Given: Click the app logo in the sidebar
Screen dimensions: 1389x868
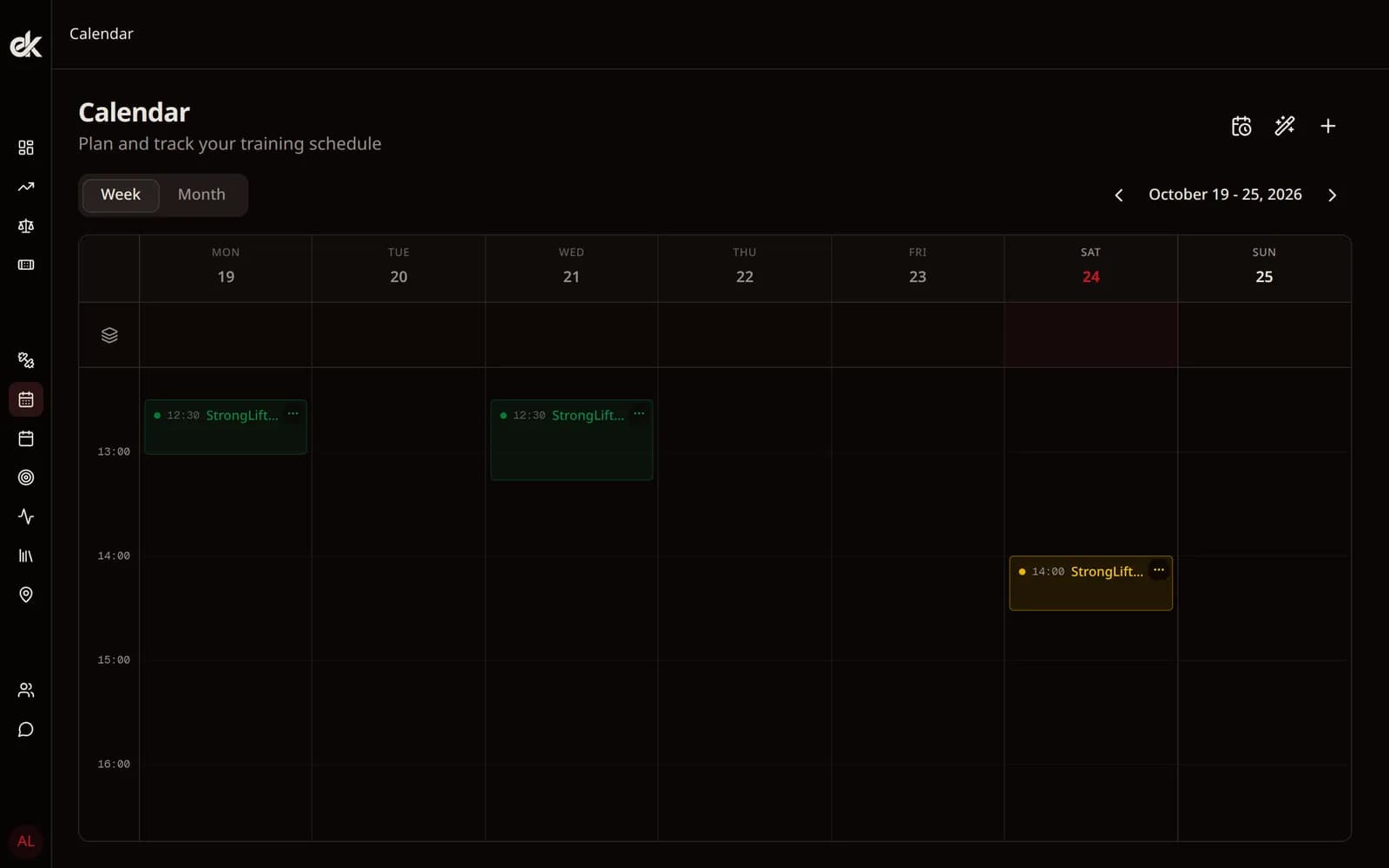Looking at the screenshot, I should click(x=26, y=44).
